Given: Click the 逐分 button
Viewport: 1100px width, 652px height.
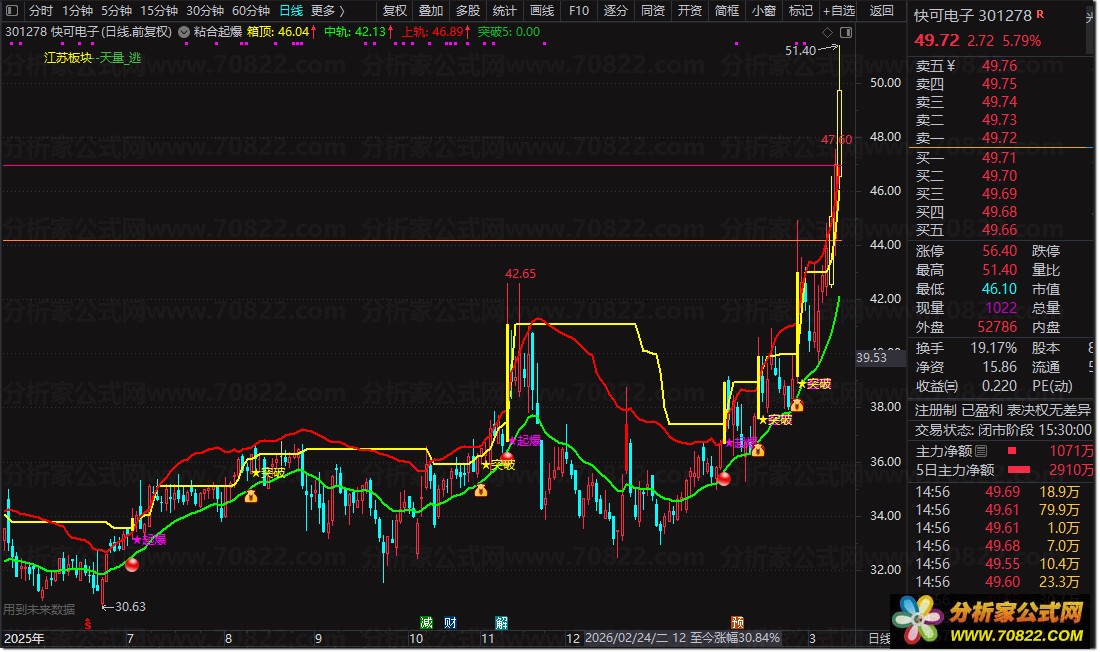Looking at the screenshot, I should pos(615,11).
